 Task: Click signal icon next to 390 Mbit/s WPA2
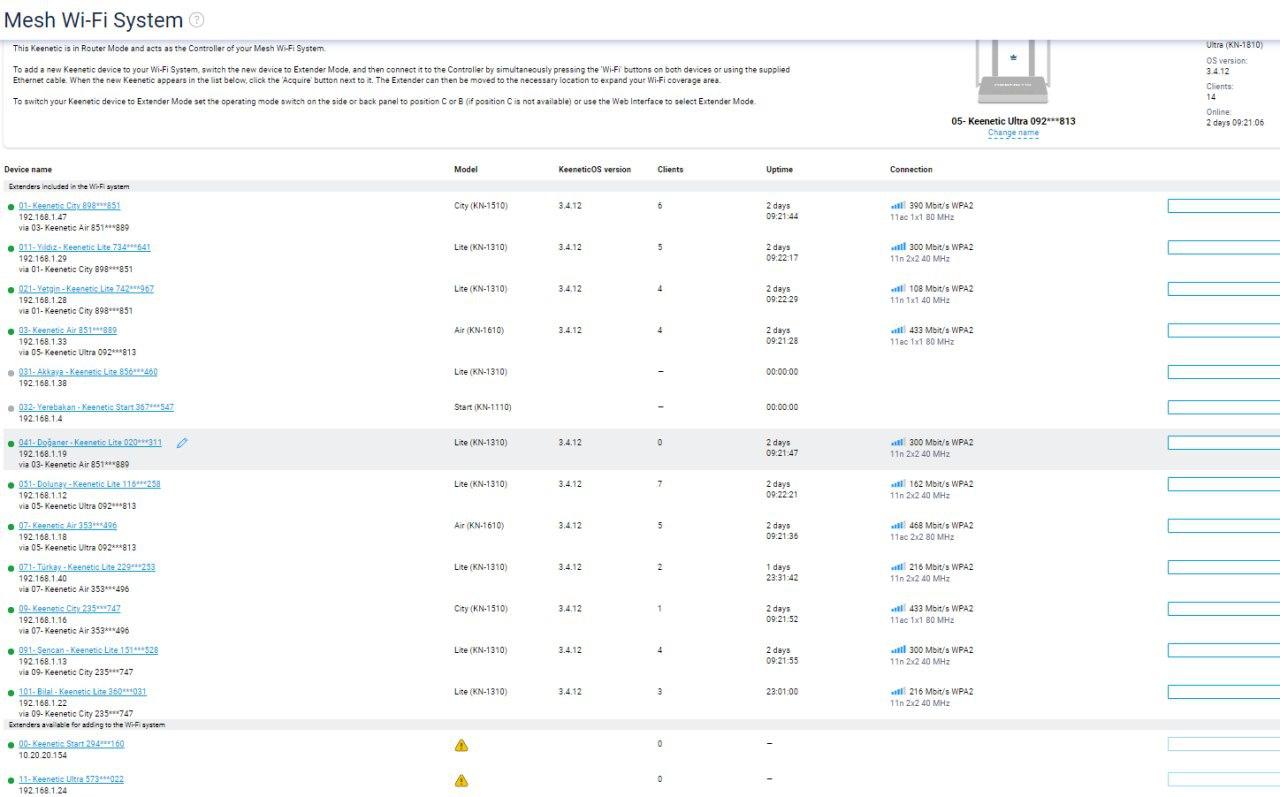898,206
